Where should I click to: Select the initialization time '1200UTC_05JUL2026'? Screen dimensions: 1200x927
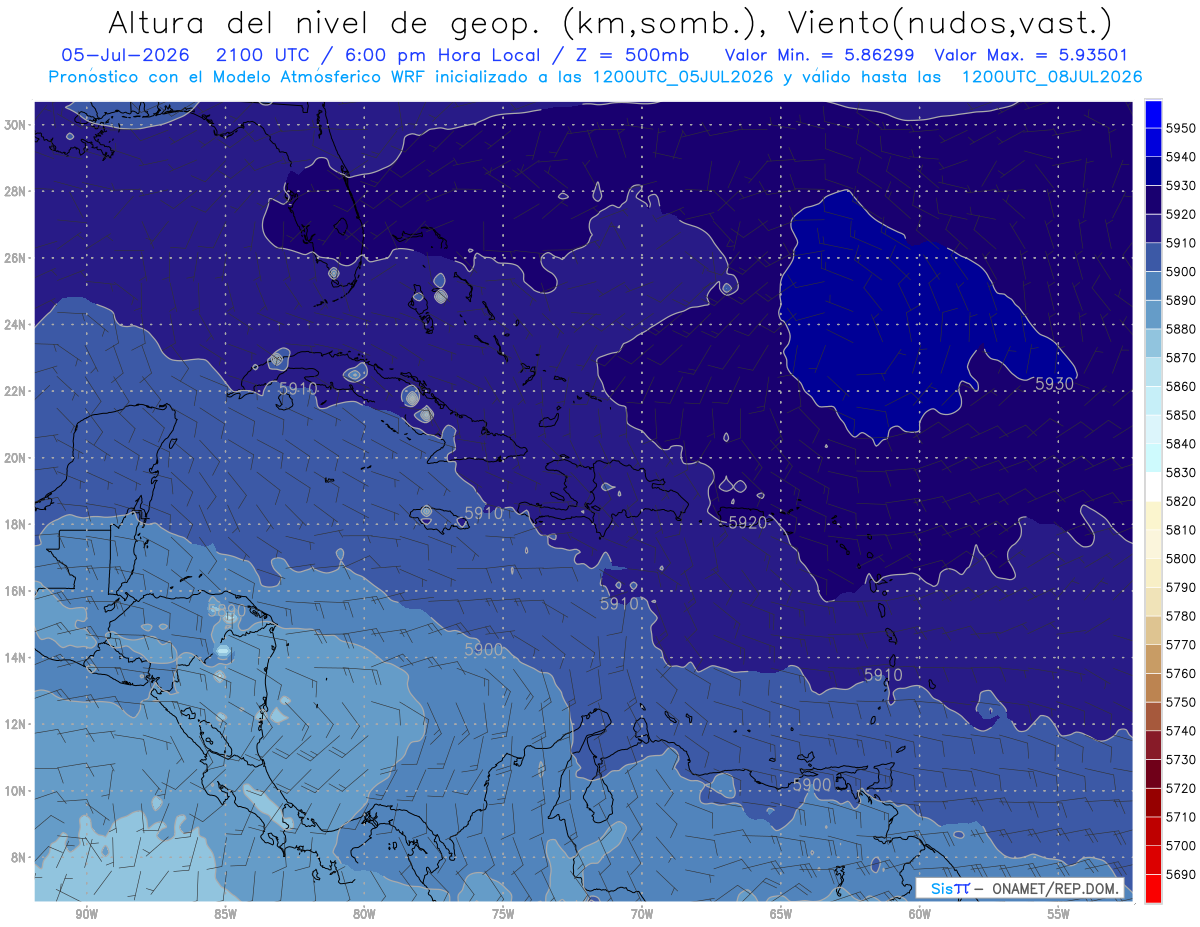point(683,77)
